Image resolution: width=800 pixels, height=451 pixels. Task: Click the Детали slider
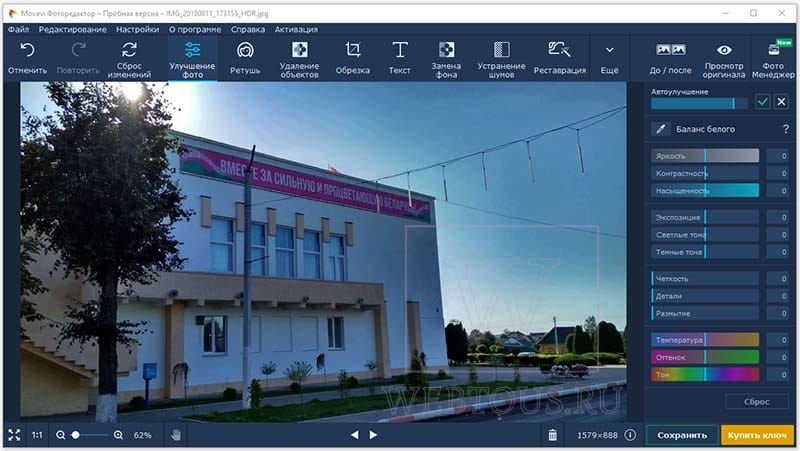pyautogui.click(x=705, y=296)
